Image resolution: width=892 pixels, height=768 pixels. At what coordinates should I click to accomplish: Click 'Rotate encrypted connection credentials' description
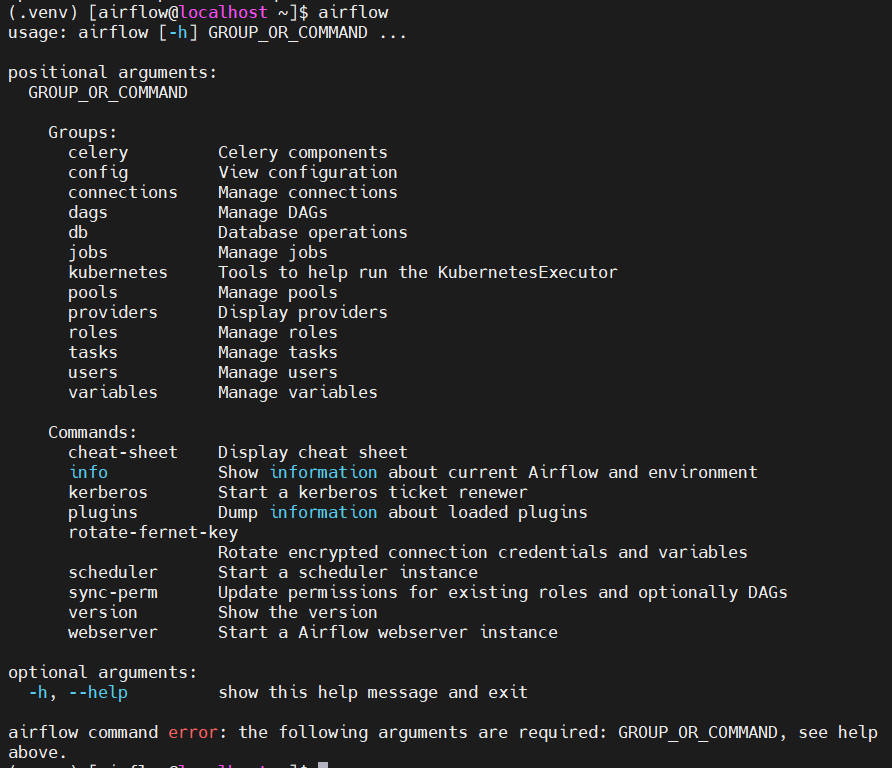pos(412,553)
